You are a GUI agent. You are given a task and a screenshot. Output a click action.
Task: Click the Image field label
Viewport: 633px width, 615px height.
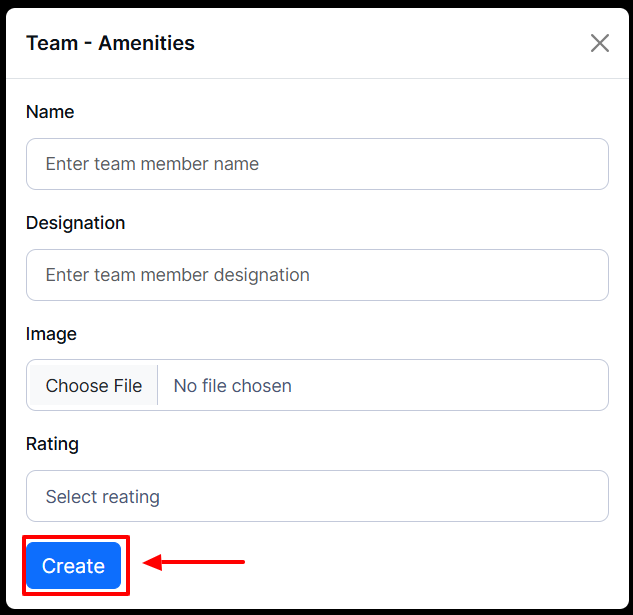tap(51, 334)
